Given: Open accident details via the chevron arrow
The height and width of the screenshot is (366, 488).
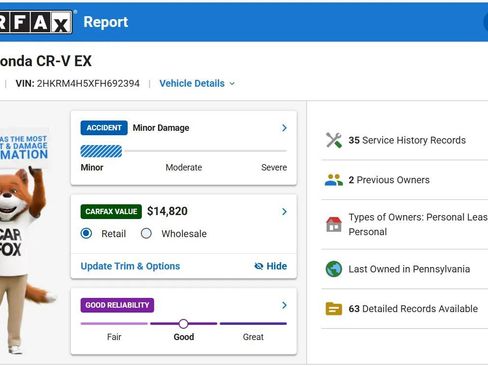Looking at the screenshot, I should coord(284,128).
